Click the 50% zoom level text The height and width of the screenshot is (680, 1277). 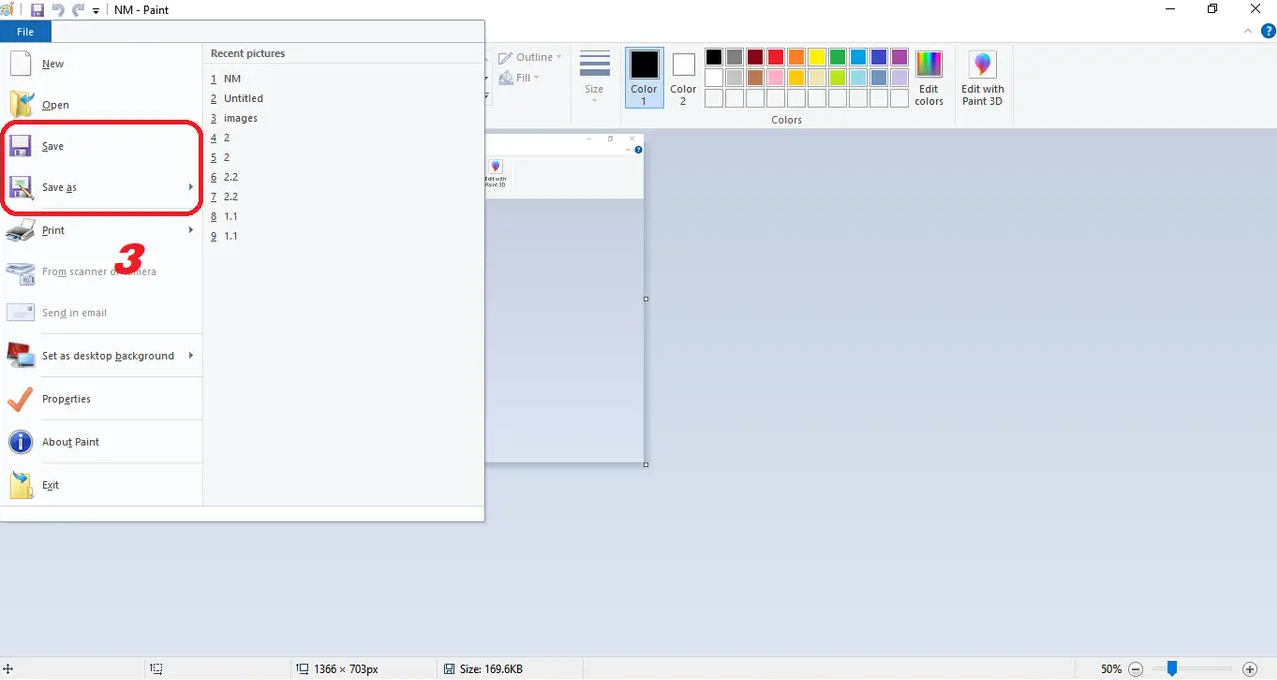[x=1111, y=669]
